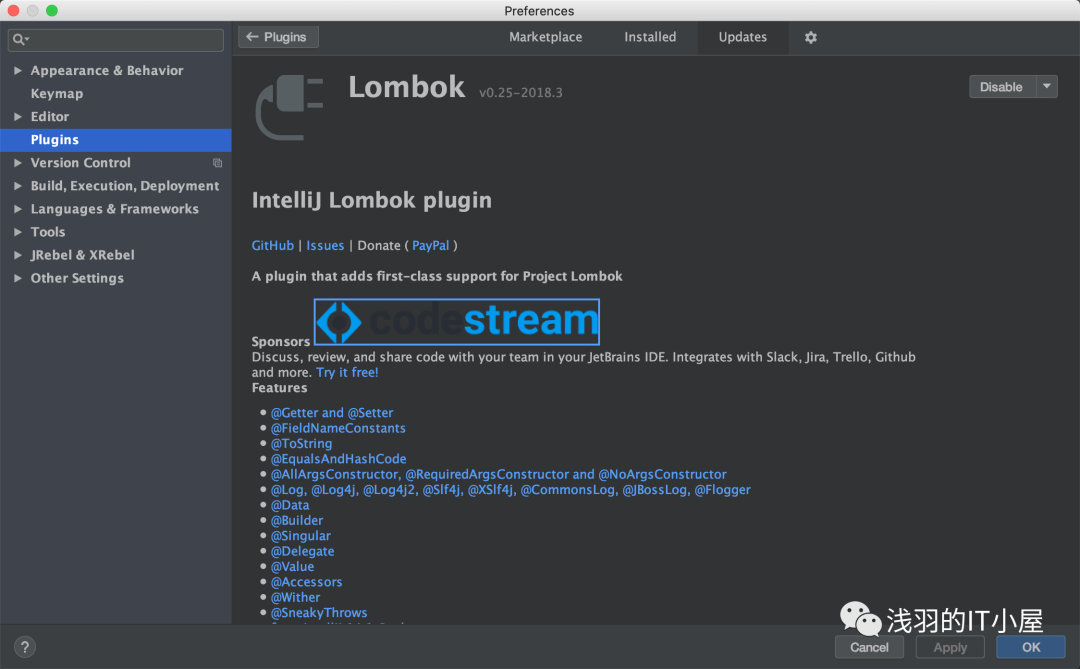Open the PayPal donate link
Viewport: 1080px width, 669px height.
tap(430, 245)
